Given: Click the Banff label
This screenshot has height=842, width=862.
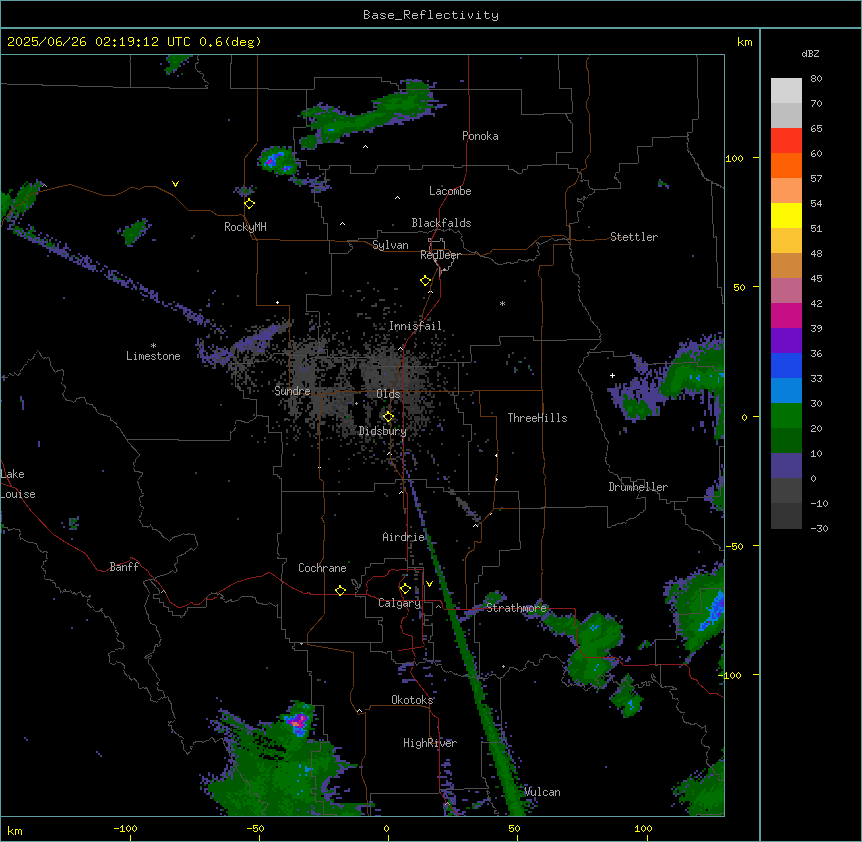Looking at the screenshot, I should point(124,567).
